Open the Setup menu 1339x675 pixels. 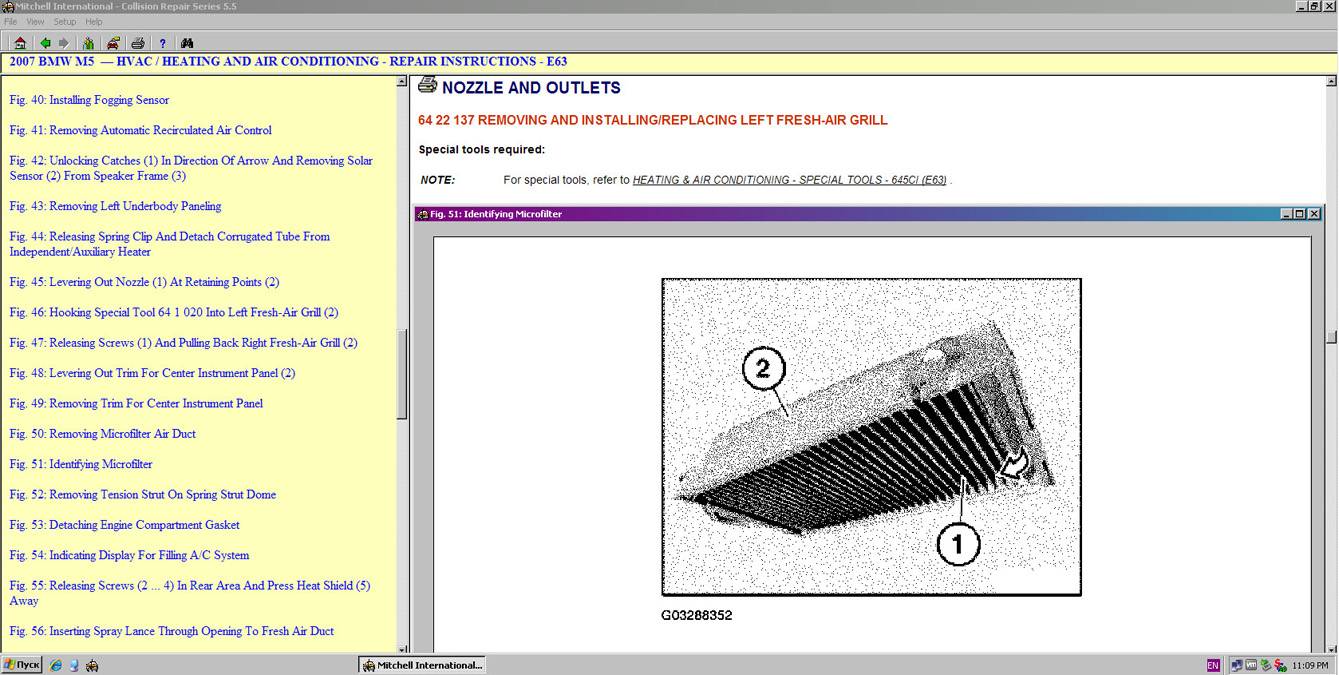pos(64,21)
